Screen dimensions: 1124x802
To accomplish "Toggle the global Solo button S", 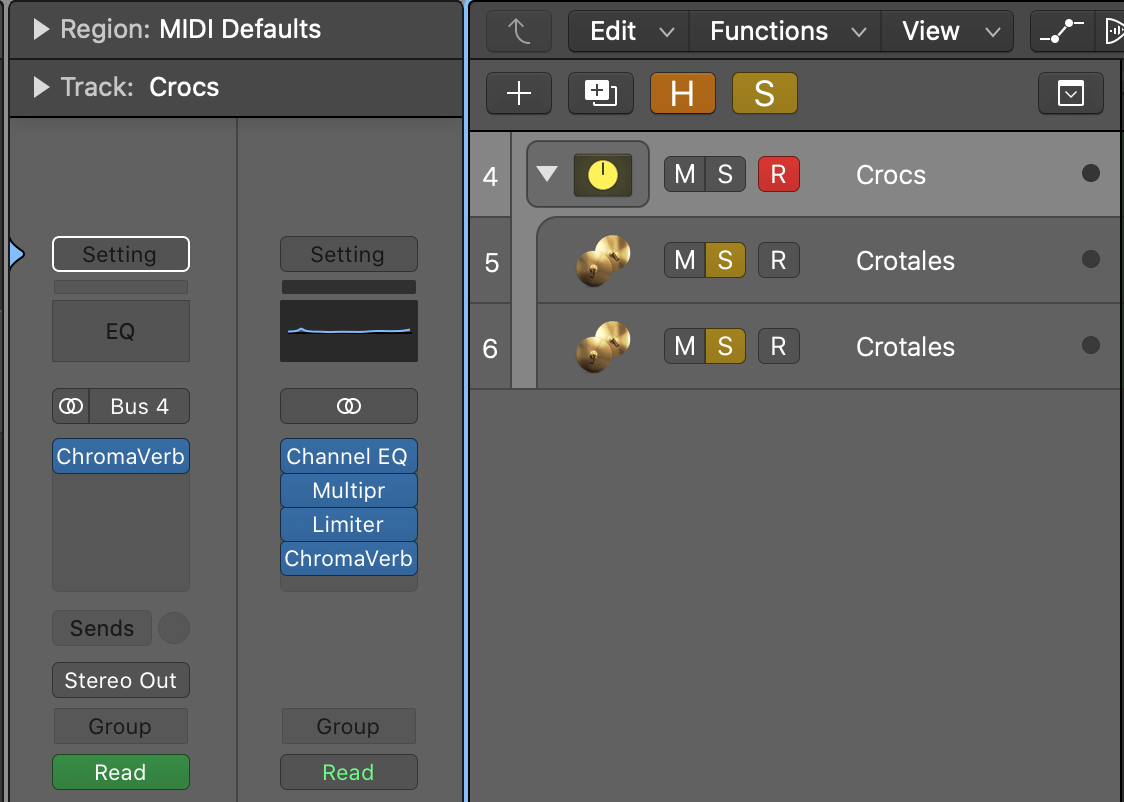I will tap(764, 94).
